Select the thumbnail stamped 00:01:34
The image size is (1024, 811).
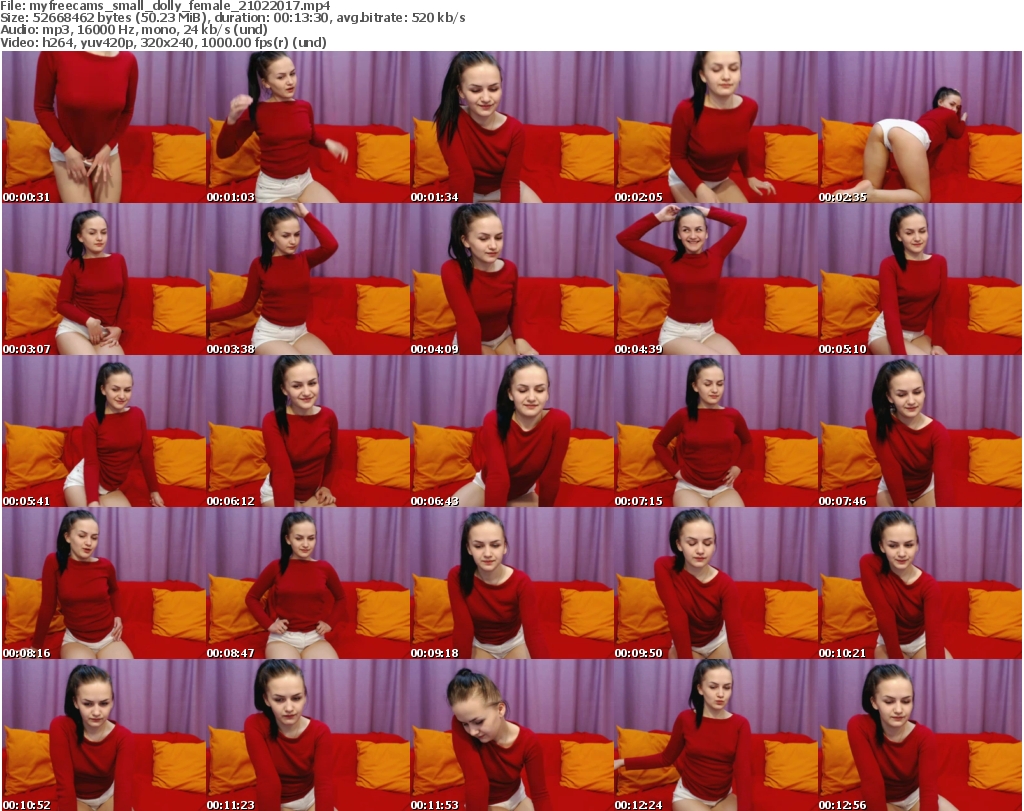pyautogui.click(x=511, y=127)
